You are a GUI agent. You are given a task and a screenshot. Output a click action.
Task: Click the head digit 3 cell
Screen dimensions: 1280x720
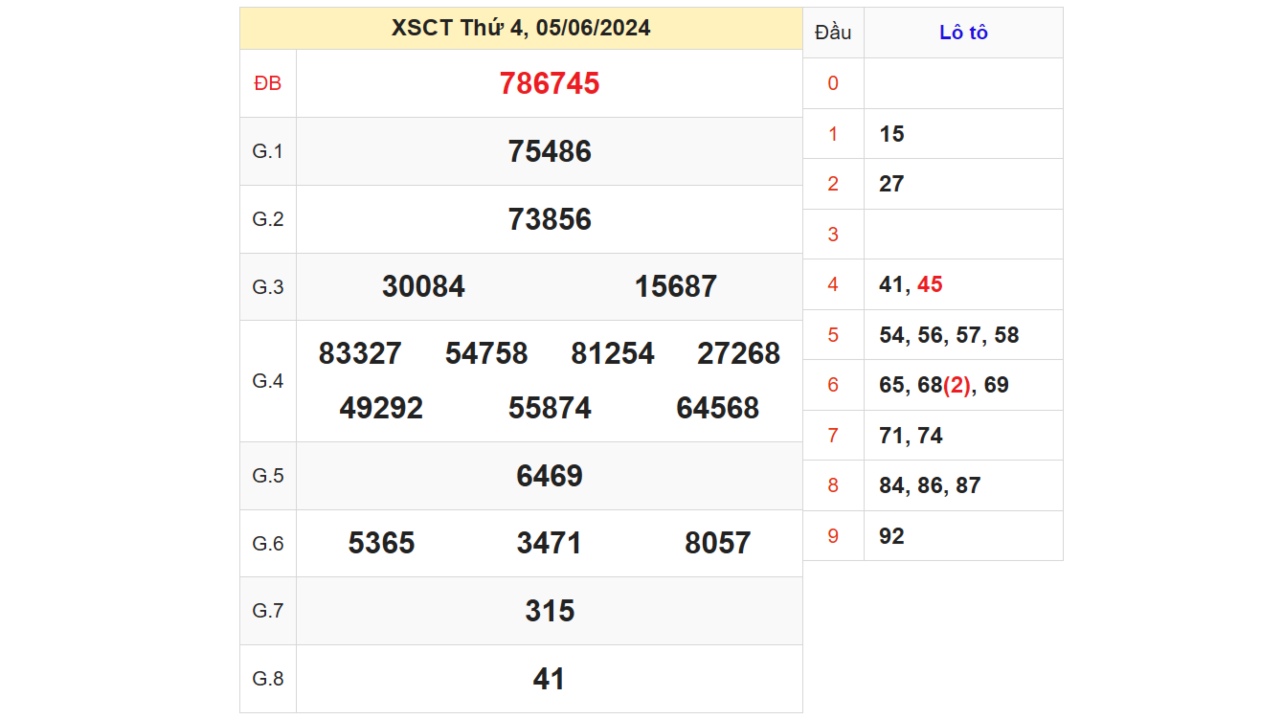[x=833, y=234]
